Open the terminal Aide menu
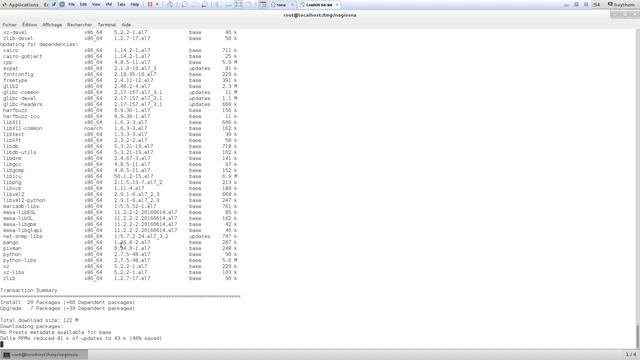This screenshot has width=640, height=360. click(x=126, y=24)
